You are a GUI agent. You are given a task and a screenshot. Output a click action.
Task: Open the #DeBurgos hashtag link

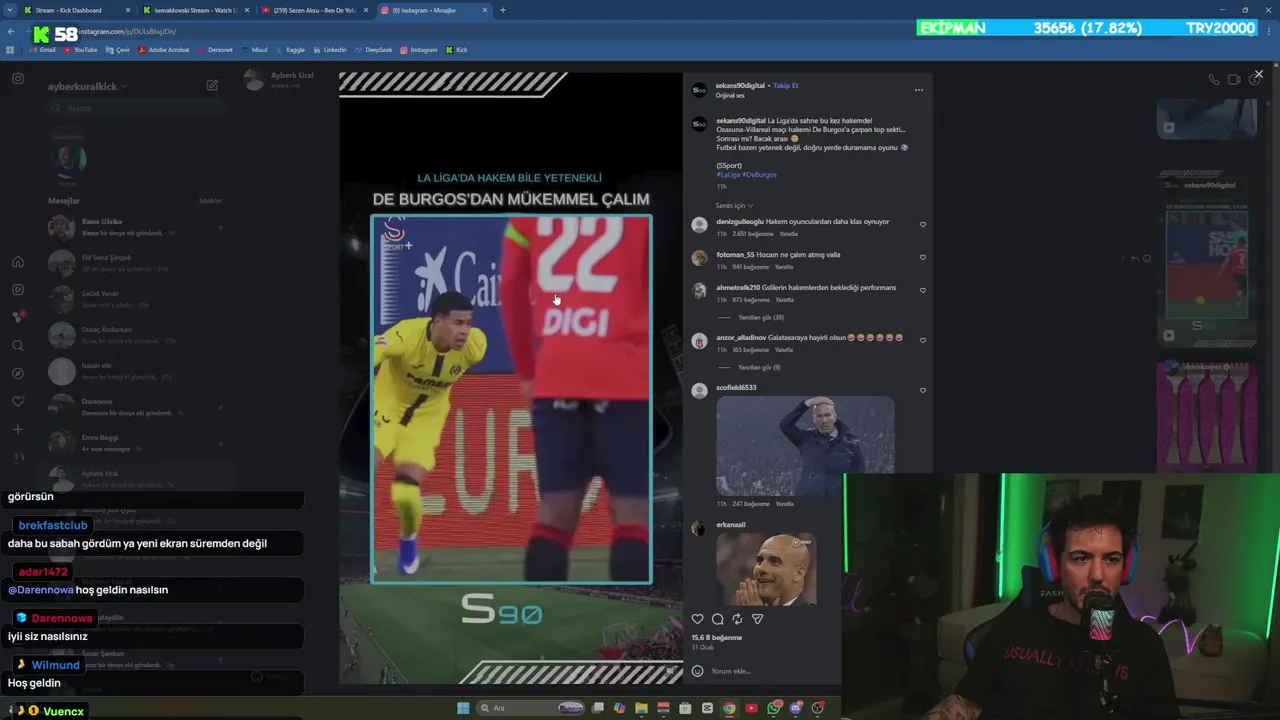click(759, 175)
